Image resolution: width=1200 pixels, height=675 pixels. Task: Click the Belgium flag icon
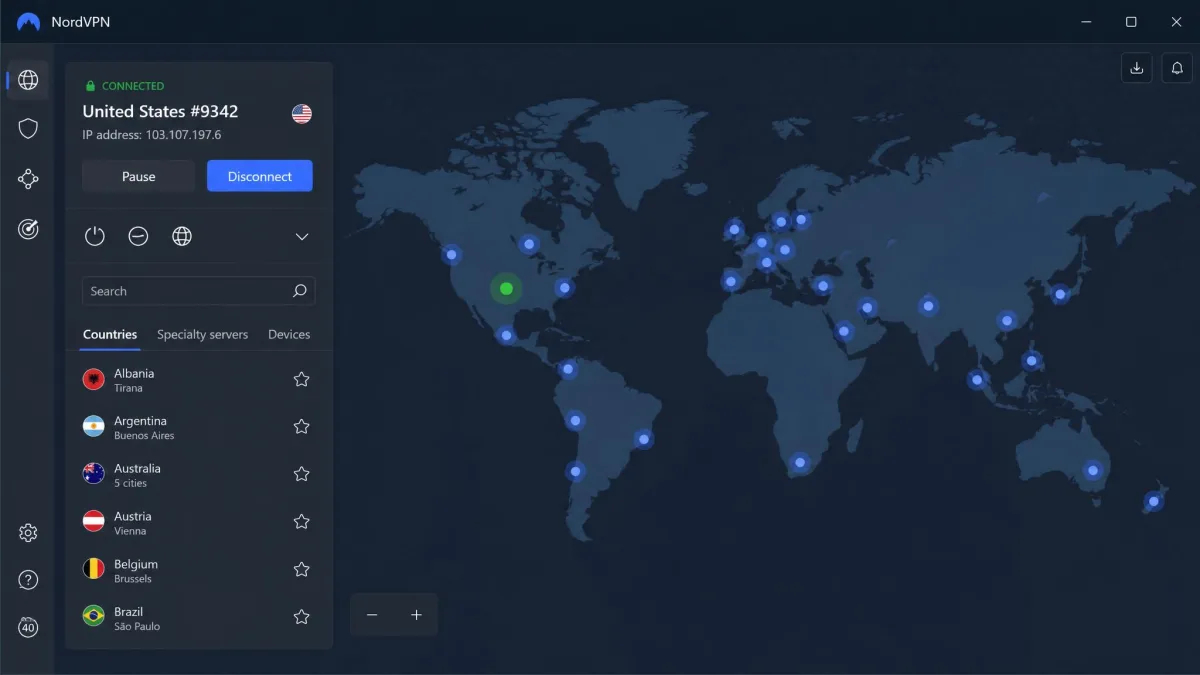click(94, 569)
